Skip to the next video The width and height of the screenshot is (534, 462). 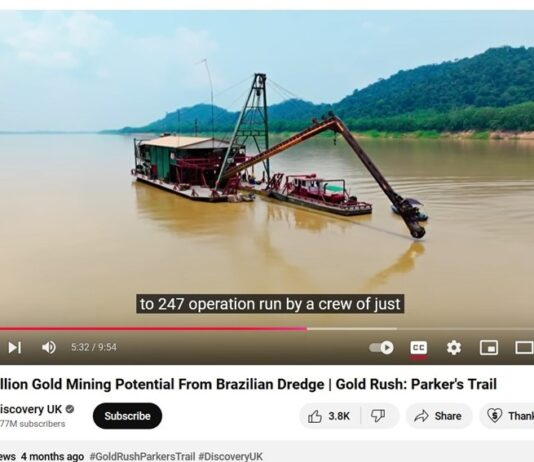coord(14,347)
